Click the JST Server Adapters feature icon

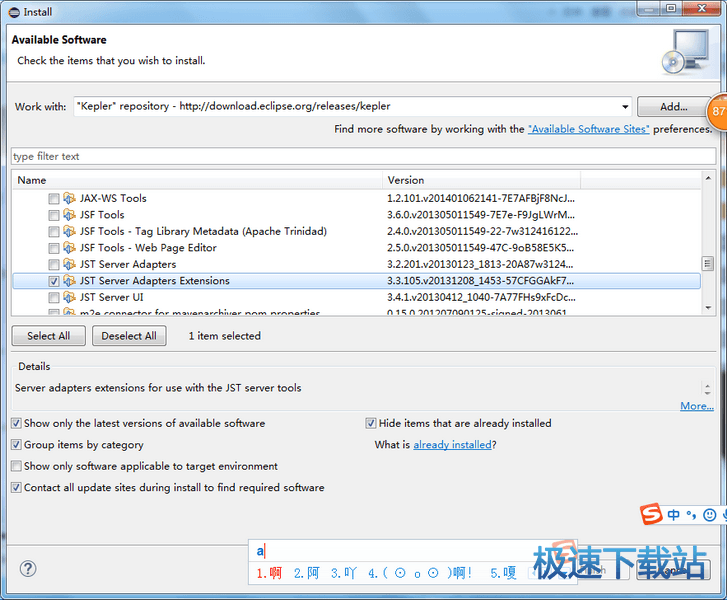(69, 264)
